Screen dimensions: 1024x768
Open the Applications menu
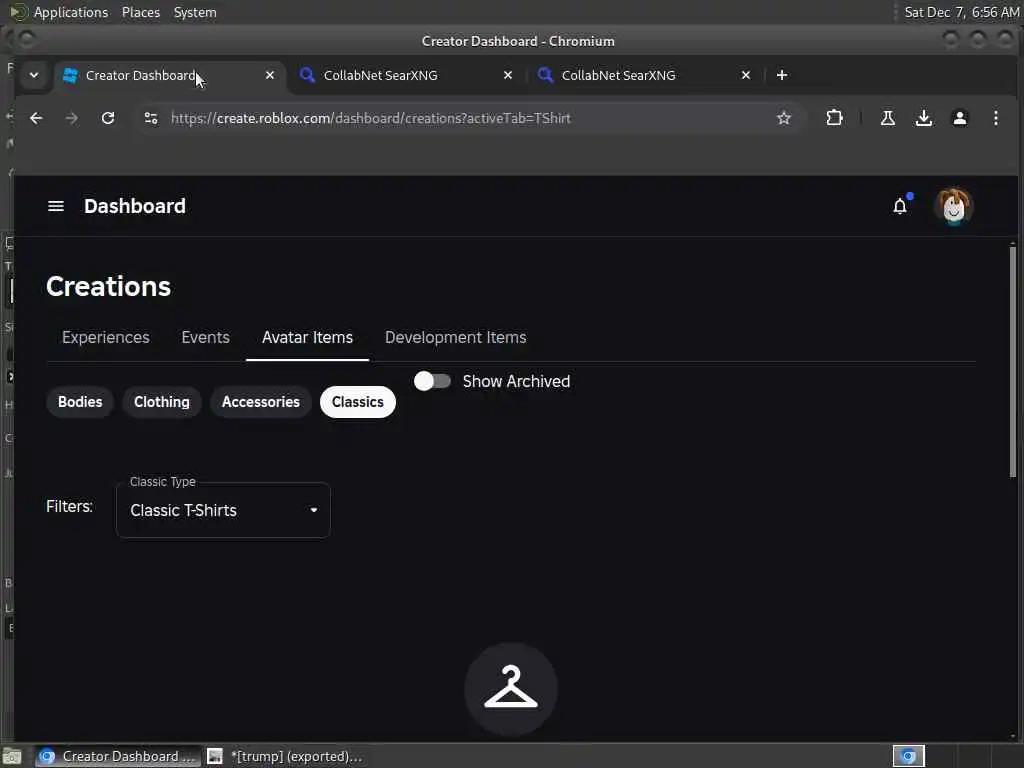[71, 12]
